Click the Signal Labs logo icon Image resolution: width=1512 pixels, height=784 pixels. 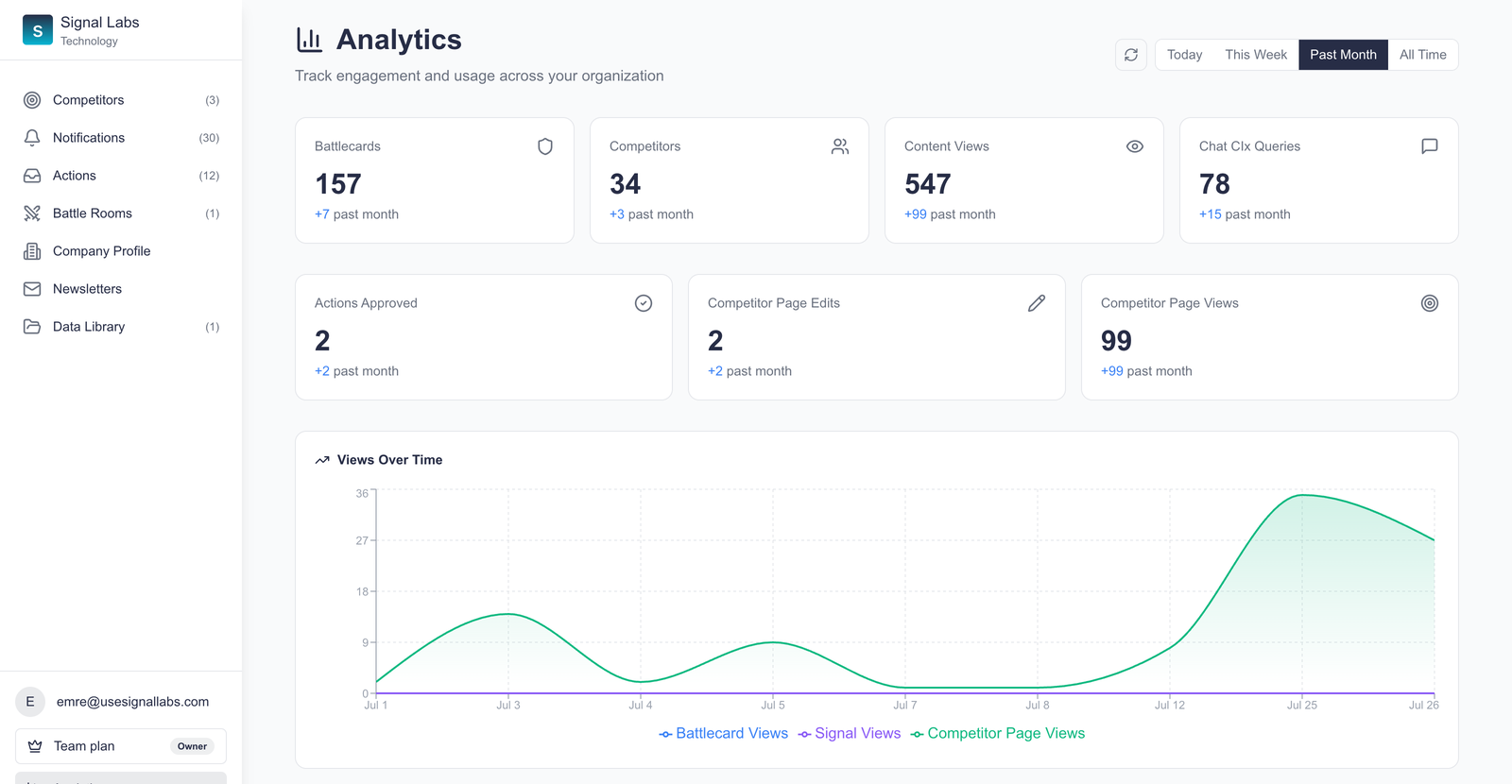[38, 30]
